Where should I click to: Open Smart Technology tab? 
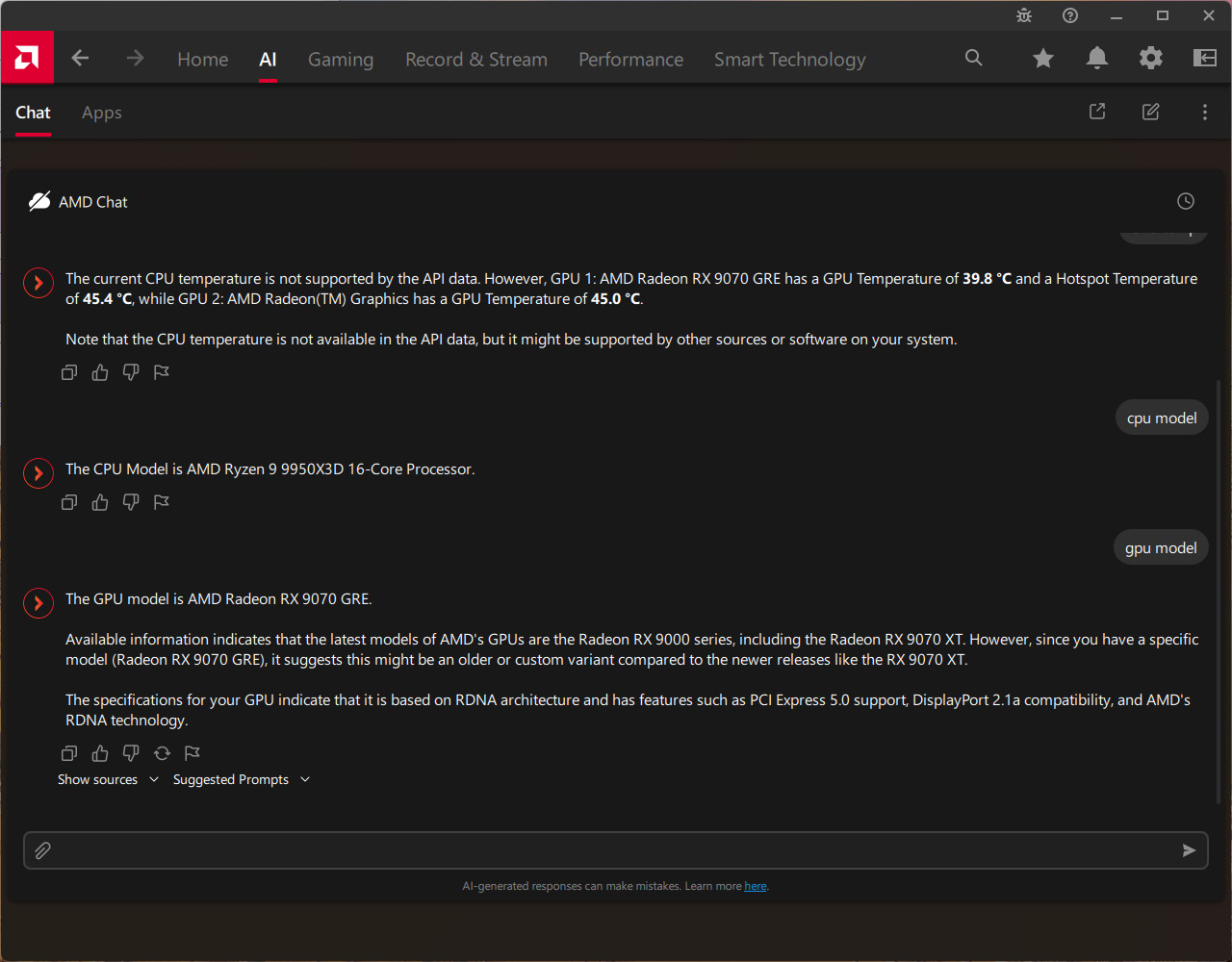click(x=790, y=60)
